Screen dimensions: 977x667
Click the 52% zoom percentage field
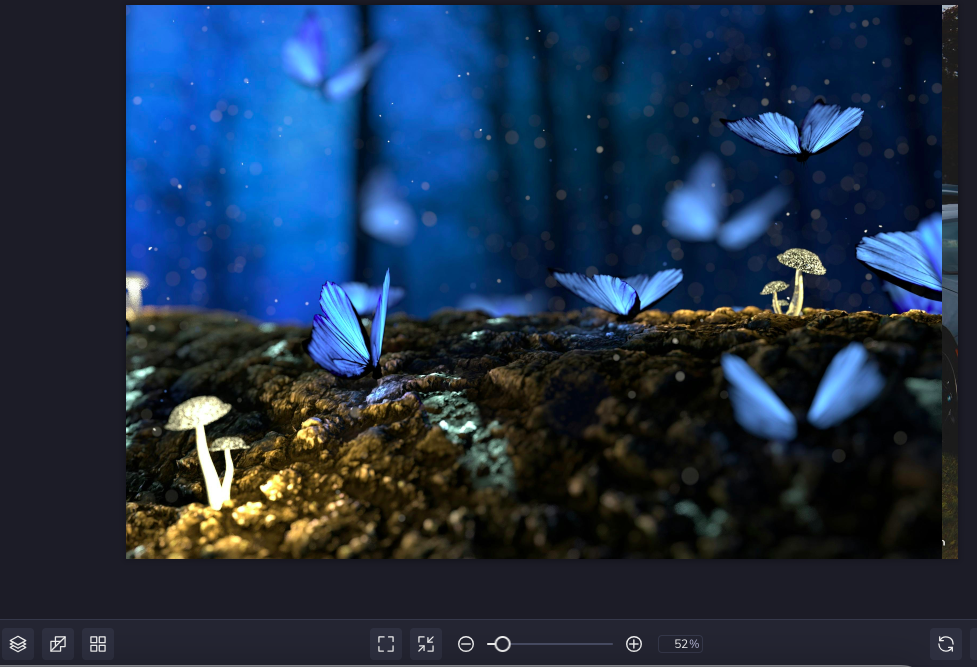click(x=680, y=644)
